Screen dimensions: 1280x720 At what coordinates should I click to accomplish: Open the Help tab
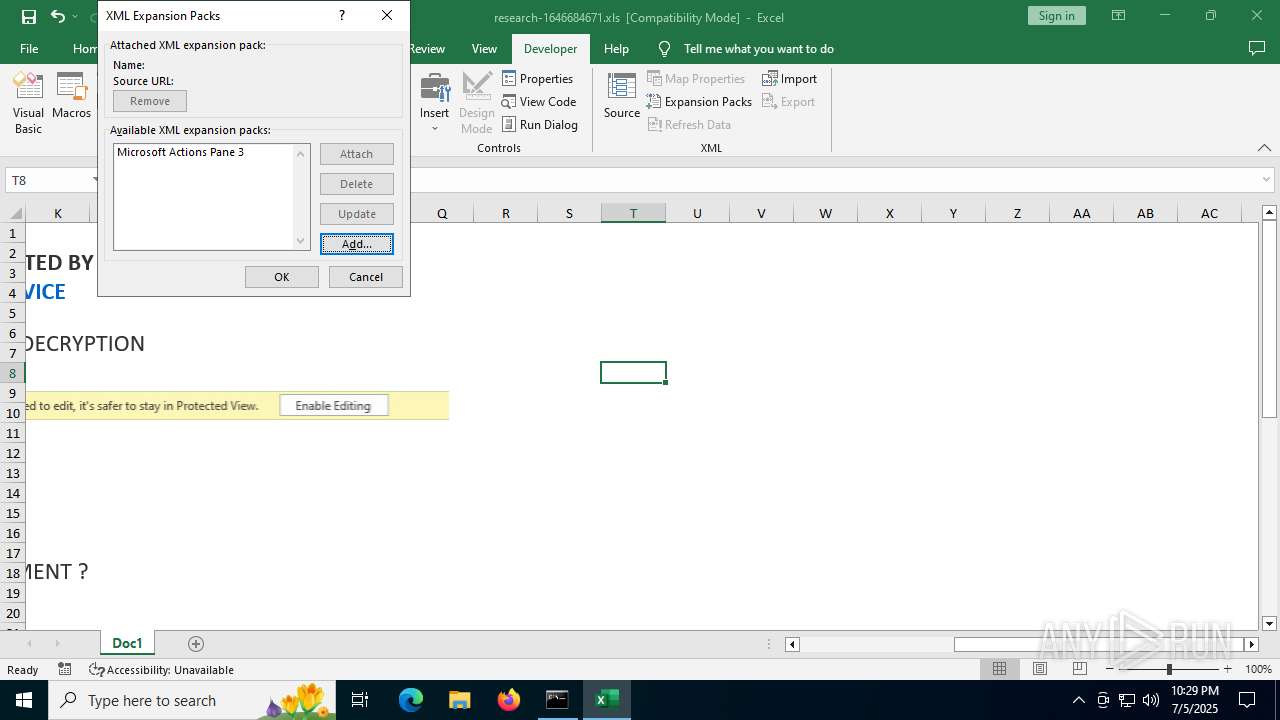click(616, 48)
